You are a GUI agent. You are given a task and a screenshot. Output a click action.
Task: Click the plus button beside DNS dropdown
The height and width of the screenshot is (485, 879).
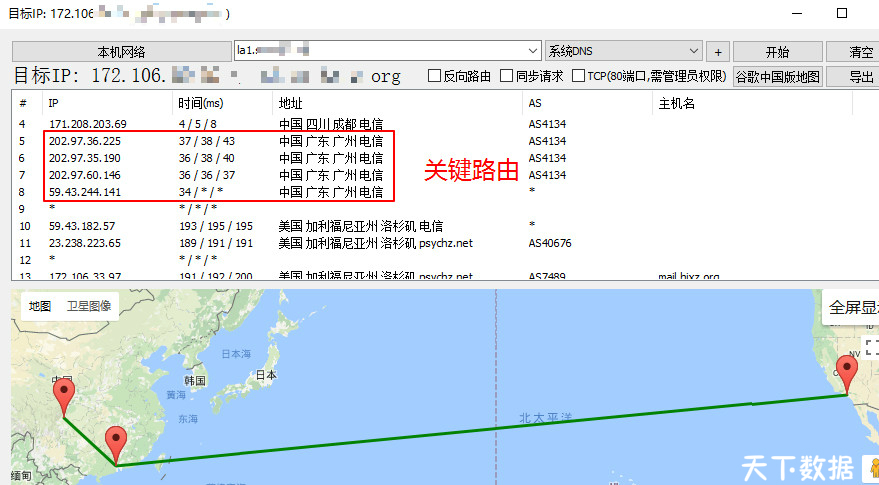point(718,52)
